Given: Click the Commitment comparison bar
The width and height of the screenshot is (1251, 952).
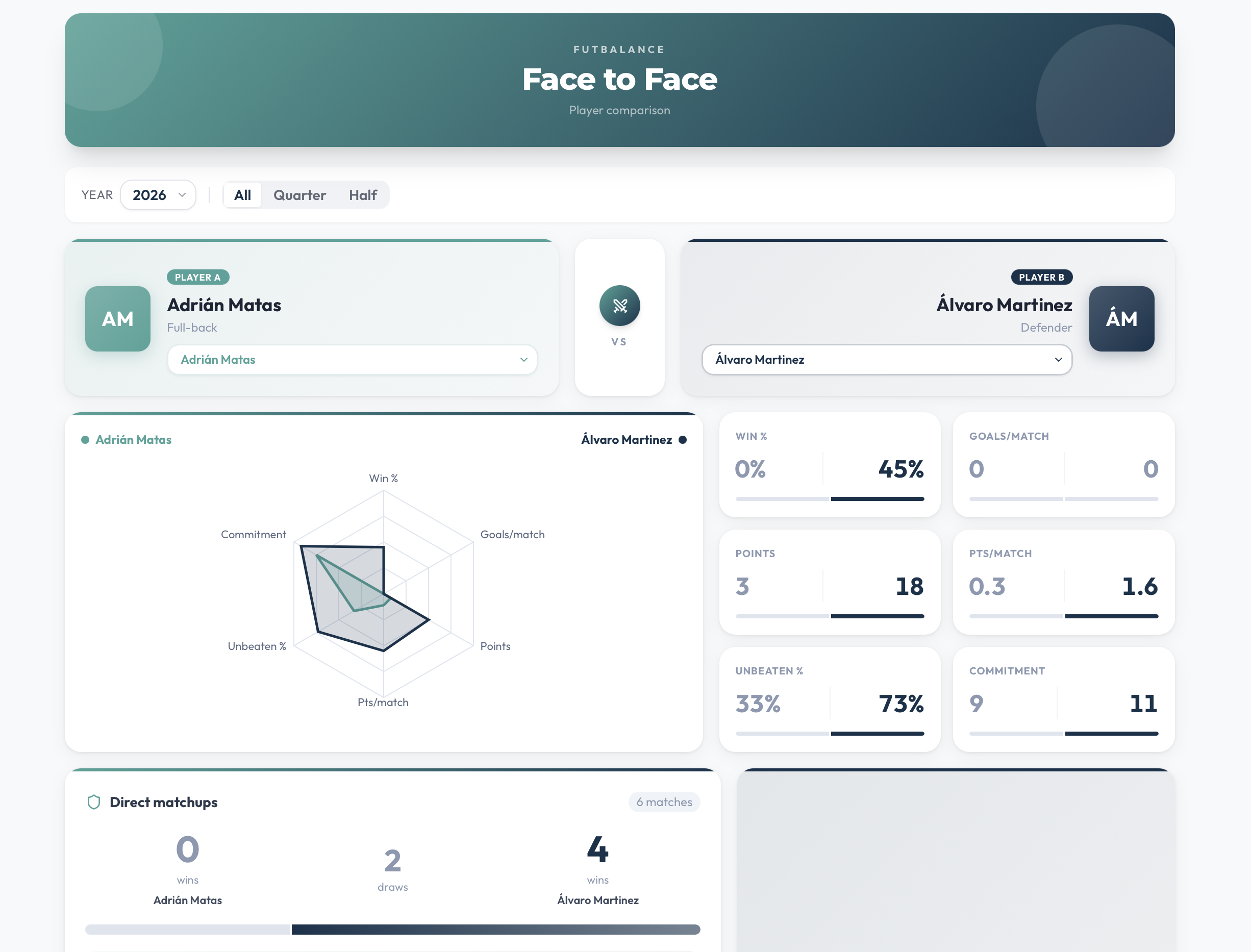Looking at the screenshot, I should pos(1063,733).
